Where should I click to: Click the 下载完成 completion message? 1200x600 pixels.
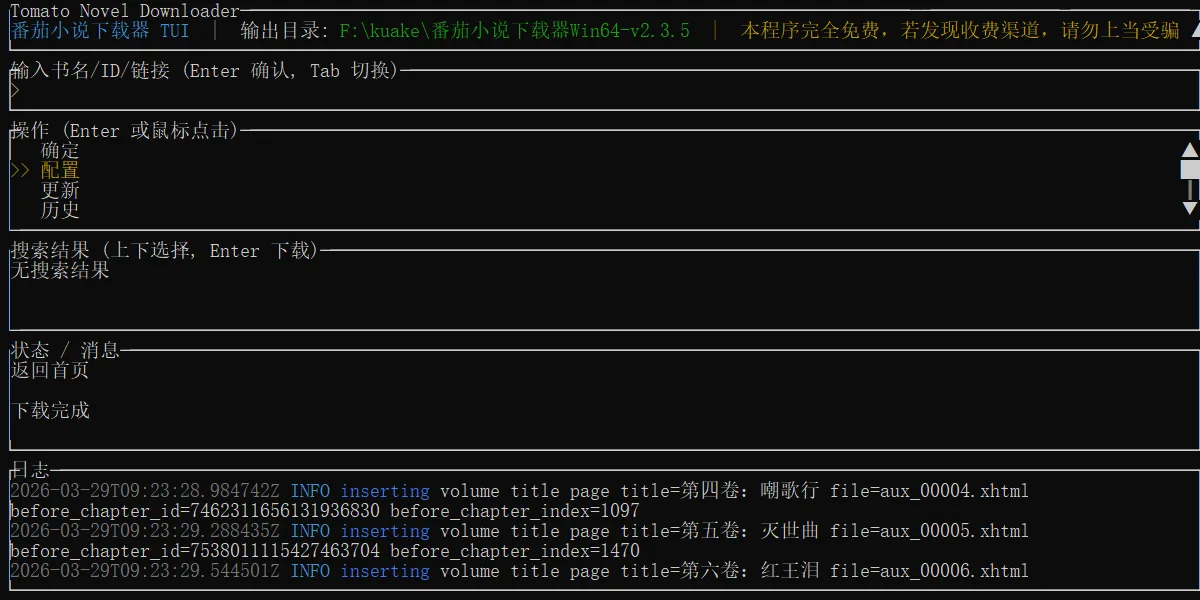(46, 410)
